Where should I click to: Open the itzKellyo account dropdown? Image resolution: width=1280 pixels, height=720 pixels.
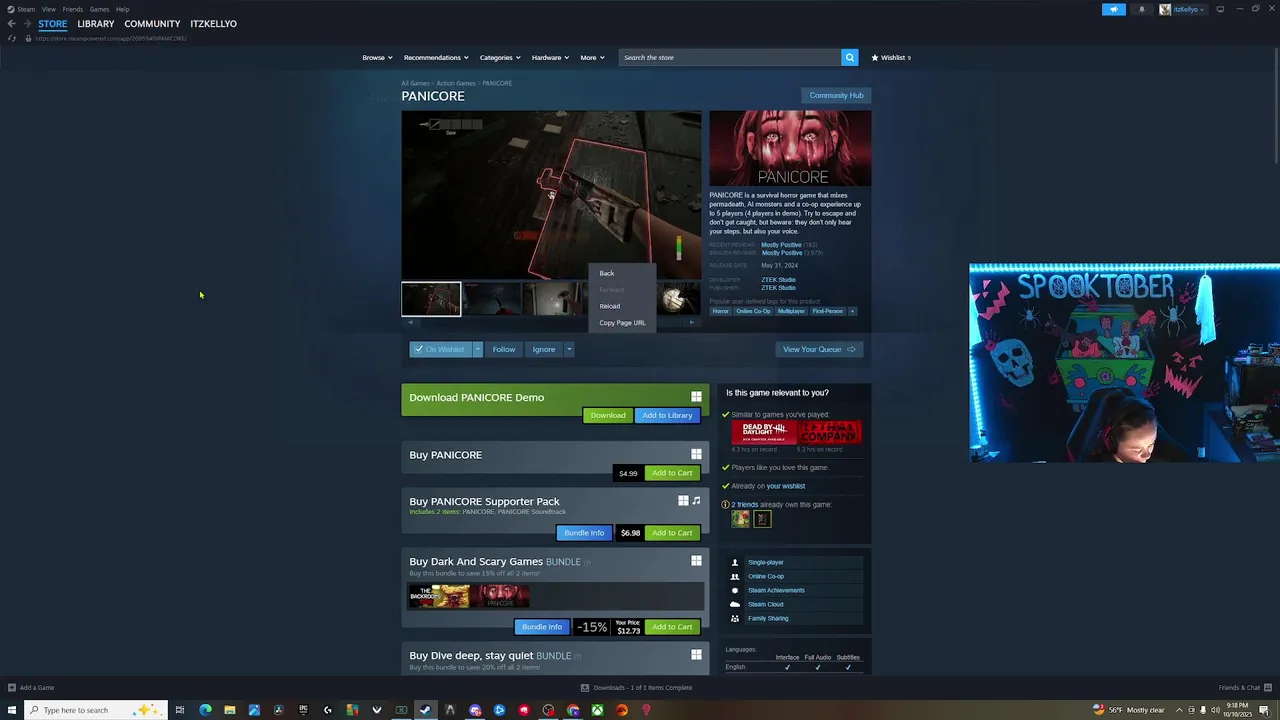click(1183, 9)
